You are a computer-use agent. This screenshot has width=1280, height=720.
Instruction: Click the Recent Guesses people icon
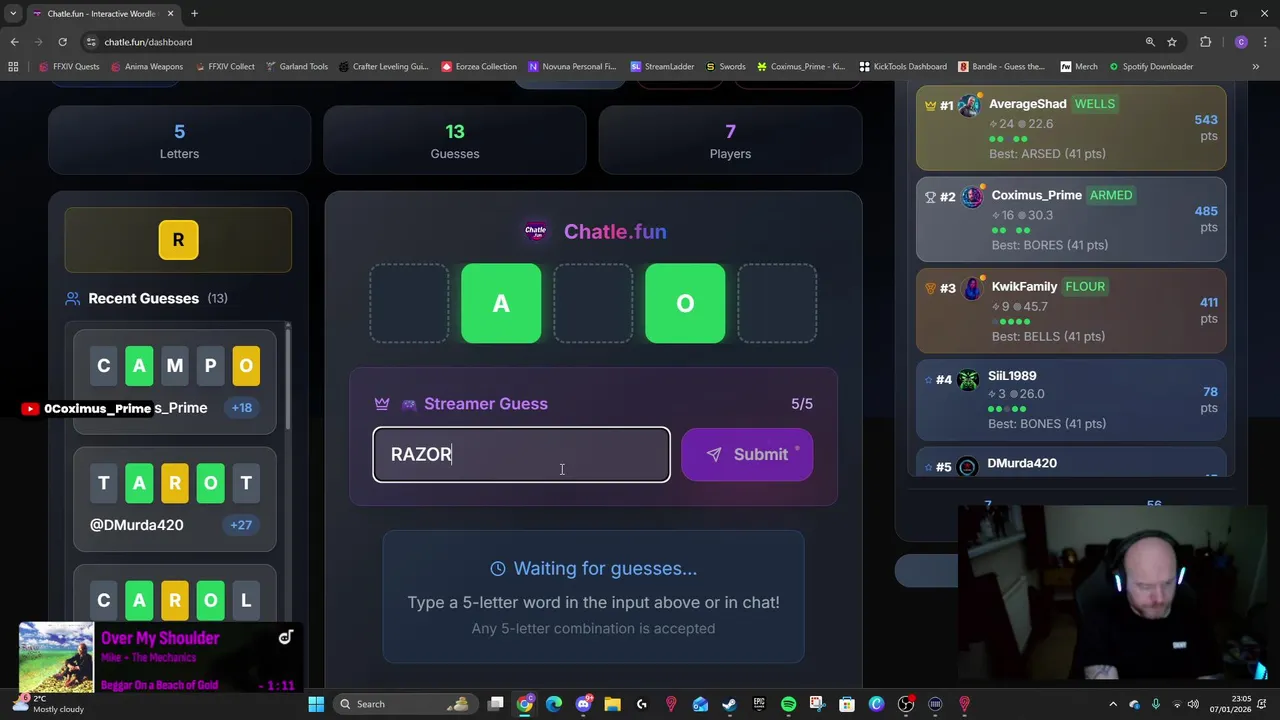click(x=72, y=298)
